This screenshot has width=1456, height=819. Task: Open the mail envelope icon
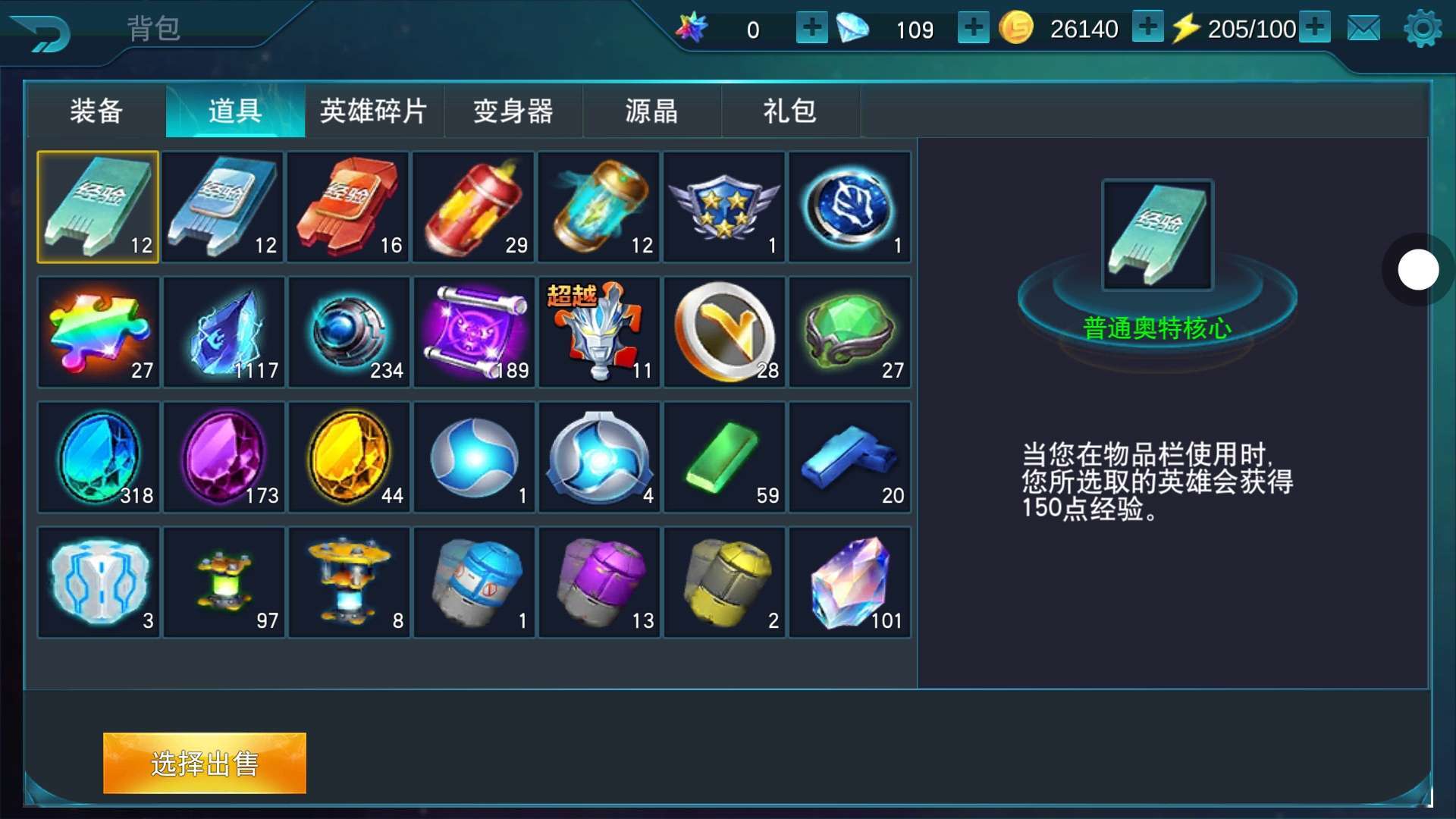pyautogui.click(x=1363, y=29)
